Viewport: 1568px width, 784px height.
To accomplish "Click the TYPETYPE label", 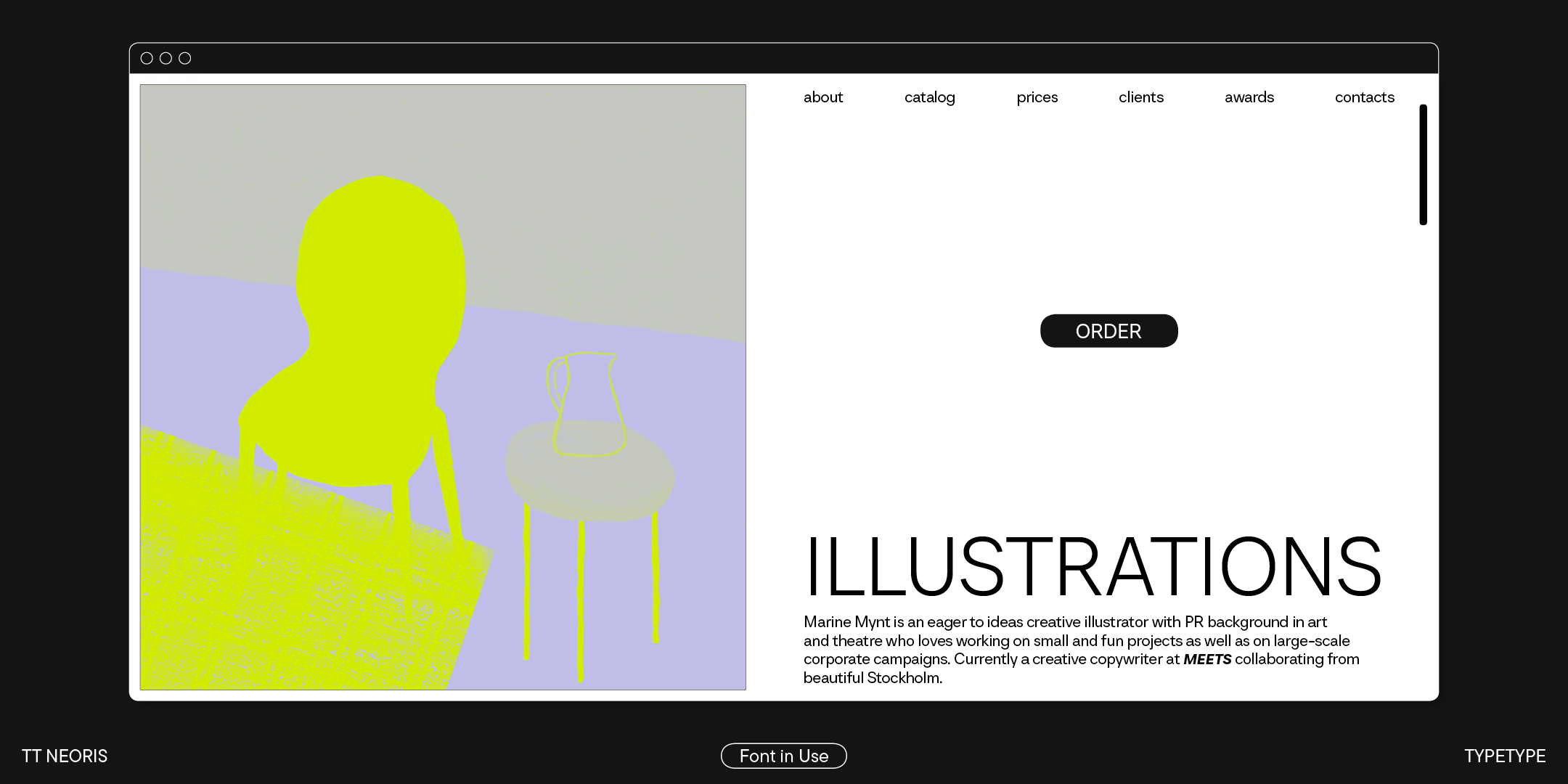I will click(1504, 756).
